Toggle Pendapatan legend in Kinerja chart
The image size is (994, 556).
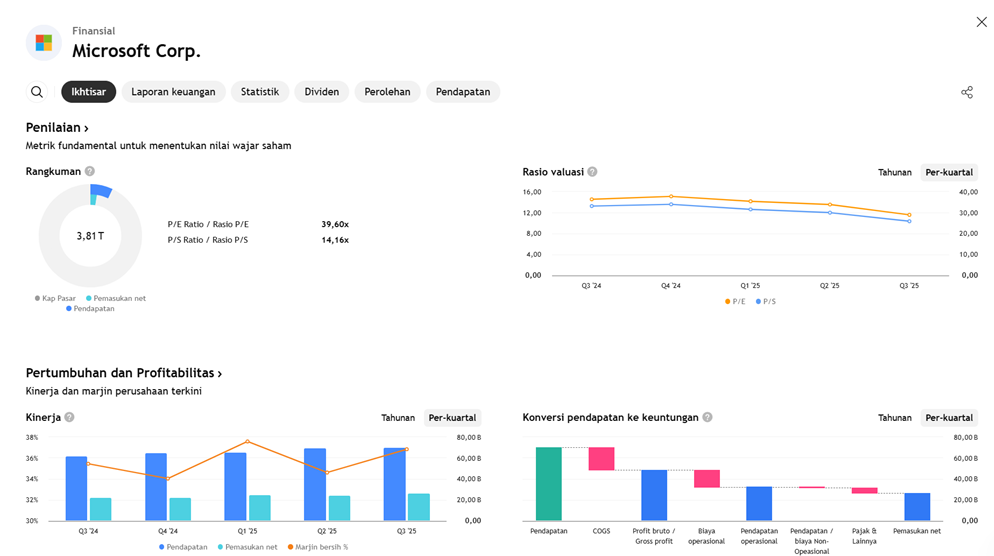point(183,547)
